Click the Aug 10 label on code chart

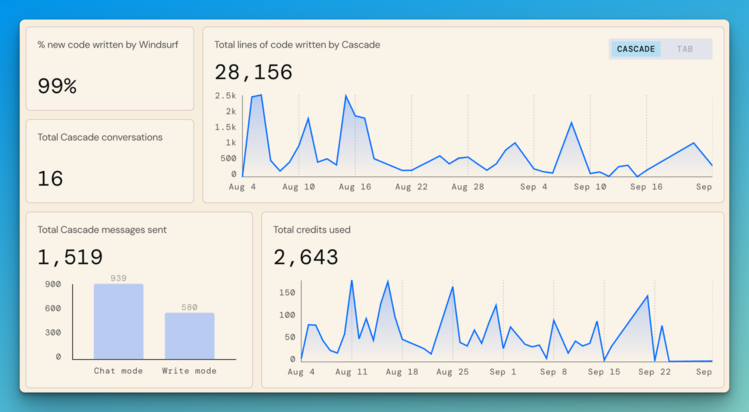299,187
